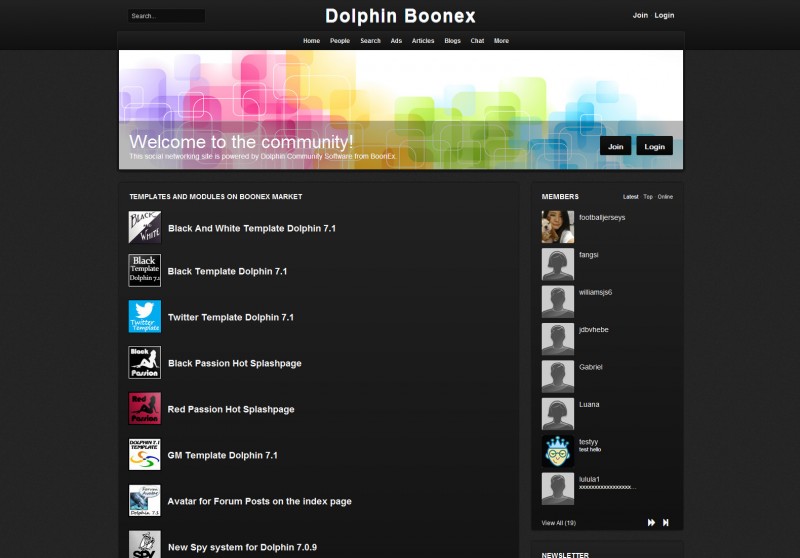Click fangsi username
The image size is (800, 558).
click(x=589, y=255)
